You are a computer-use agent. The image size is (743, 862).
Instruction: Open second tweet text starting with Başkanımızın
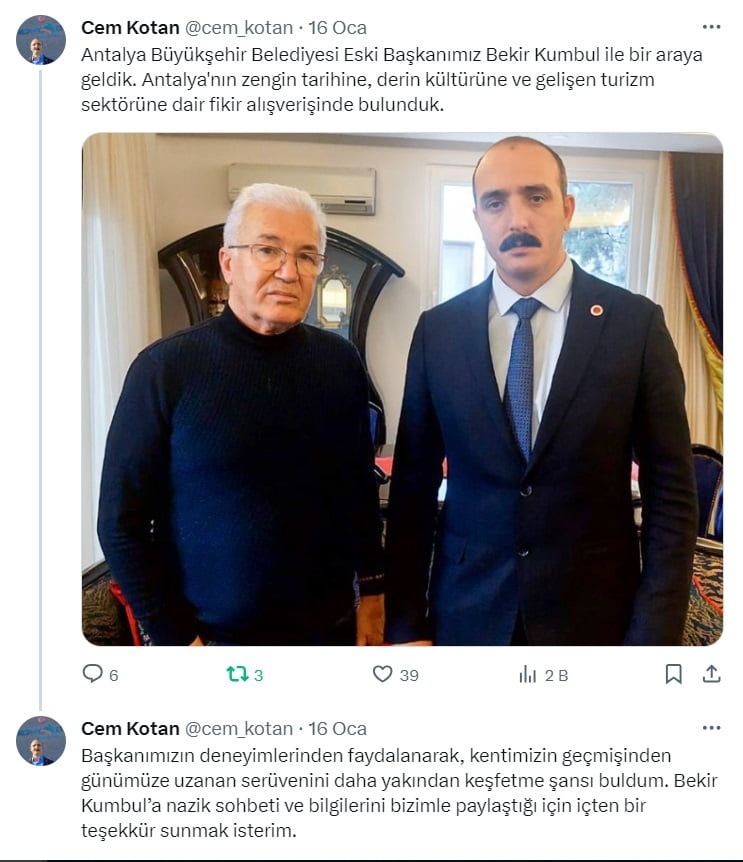point(399,793)
